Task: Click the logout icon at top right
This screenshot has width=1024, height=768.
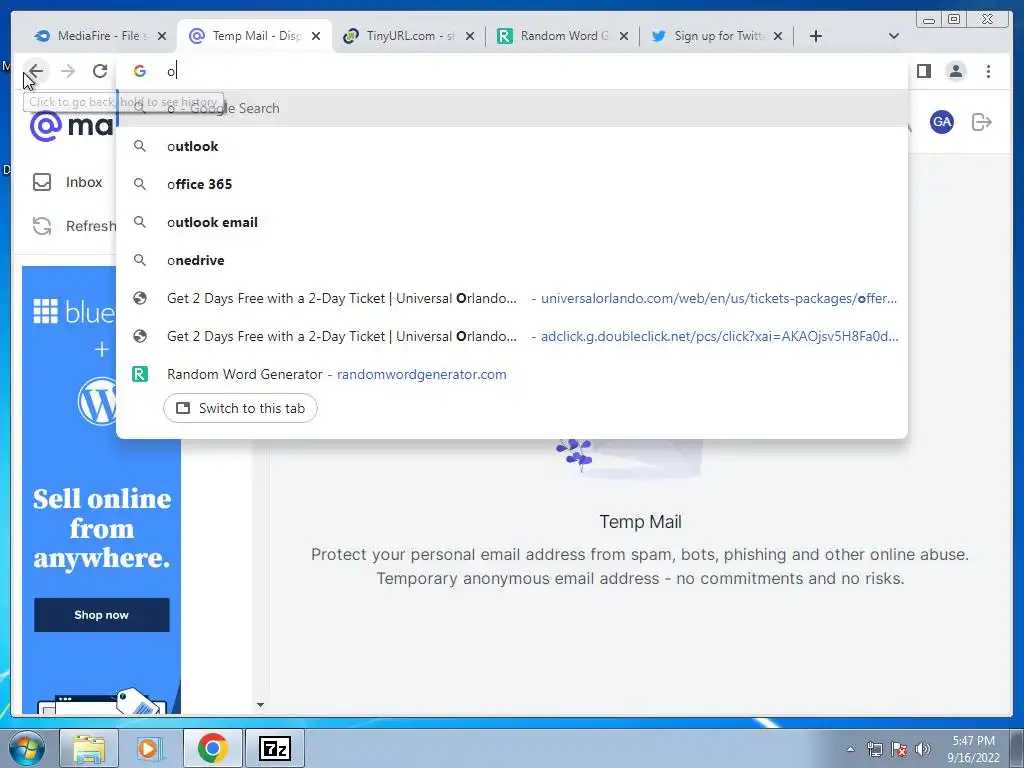Action: pos(982,122)
